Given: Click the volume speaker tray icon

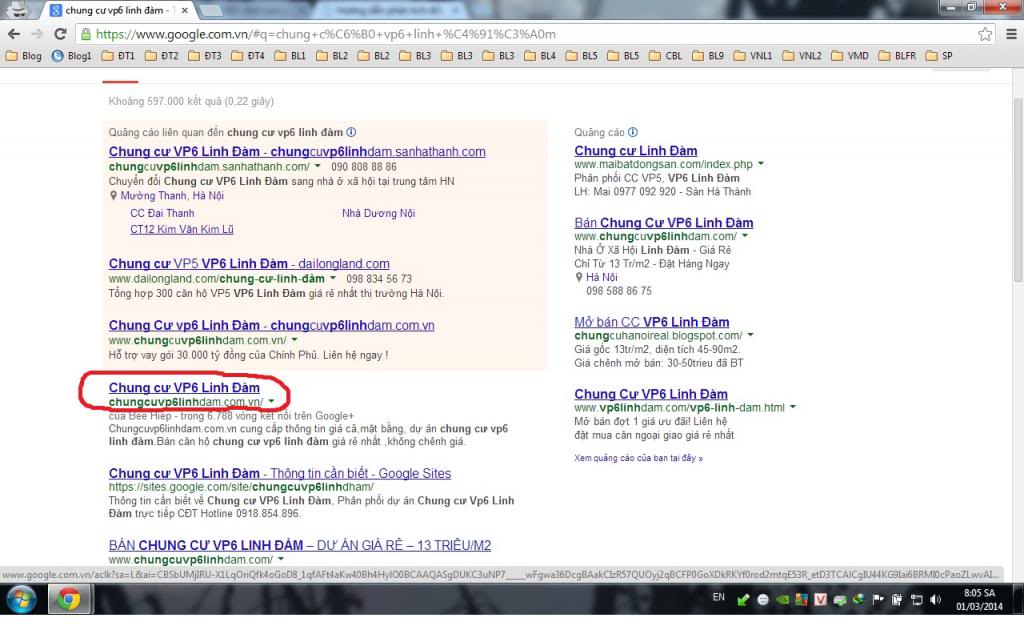Looking at the screenshot, I should [x=935, y=599].
